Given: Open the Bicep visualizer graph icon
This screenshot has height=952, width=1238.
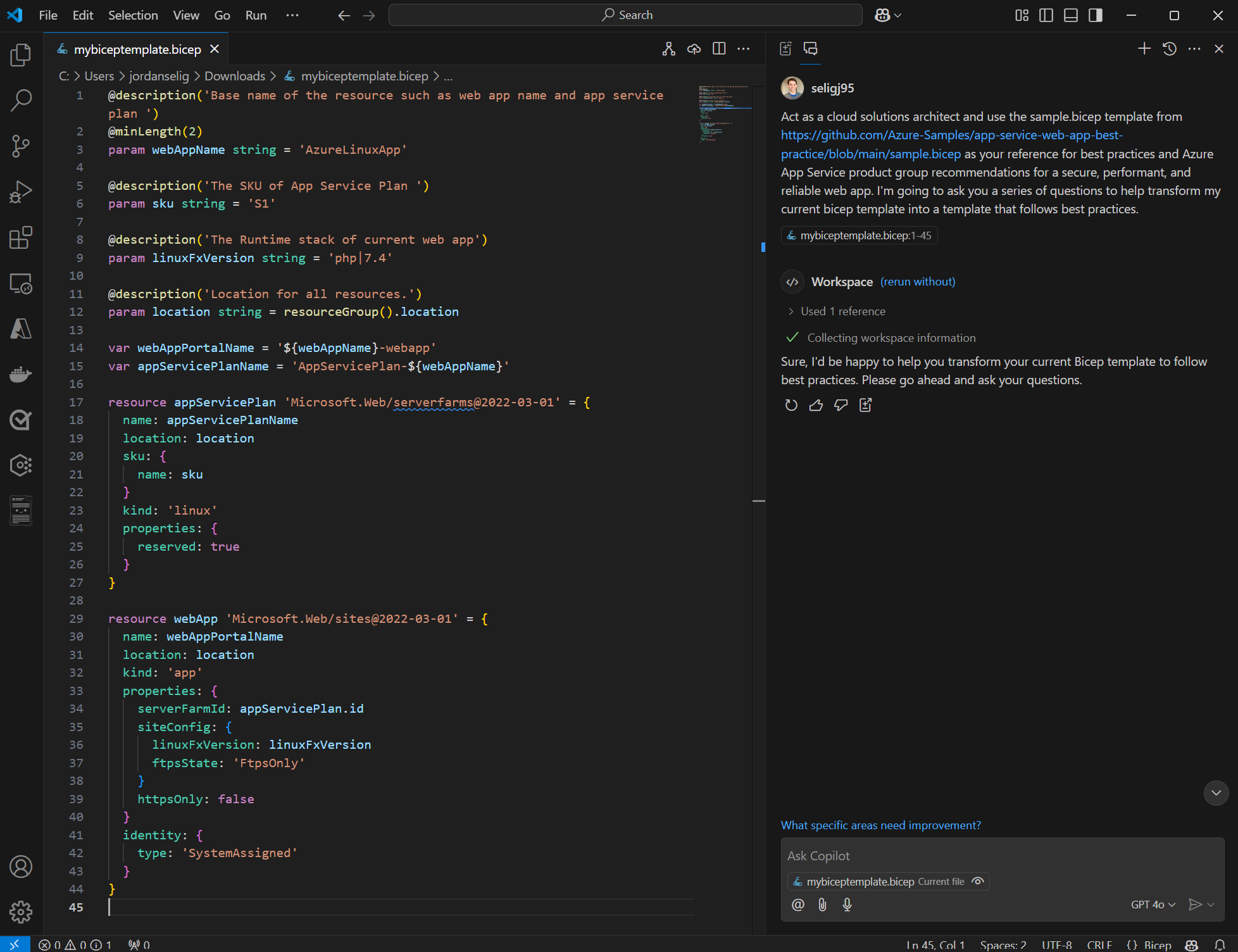Looking at the screenshot, I should tap(669, 49).
